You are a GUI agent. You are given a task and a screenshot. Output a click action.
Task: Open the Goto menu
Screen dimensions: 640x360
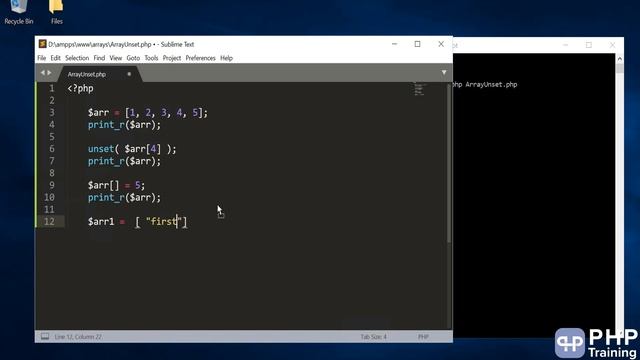click(133, 58)
